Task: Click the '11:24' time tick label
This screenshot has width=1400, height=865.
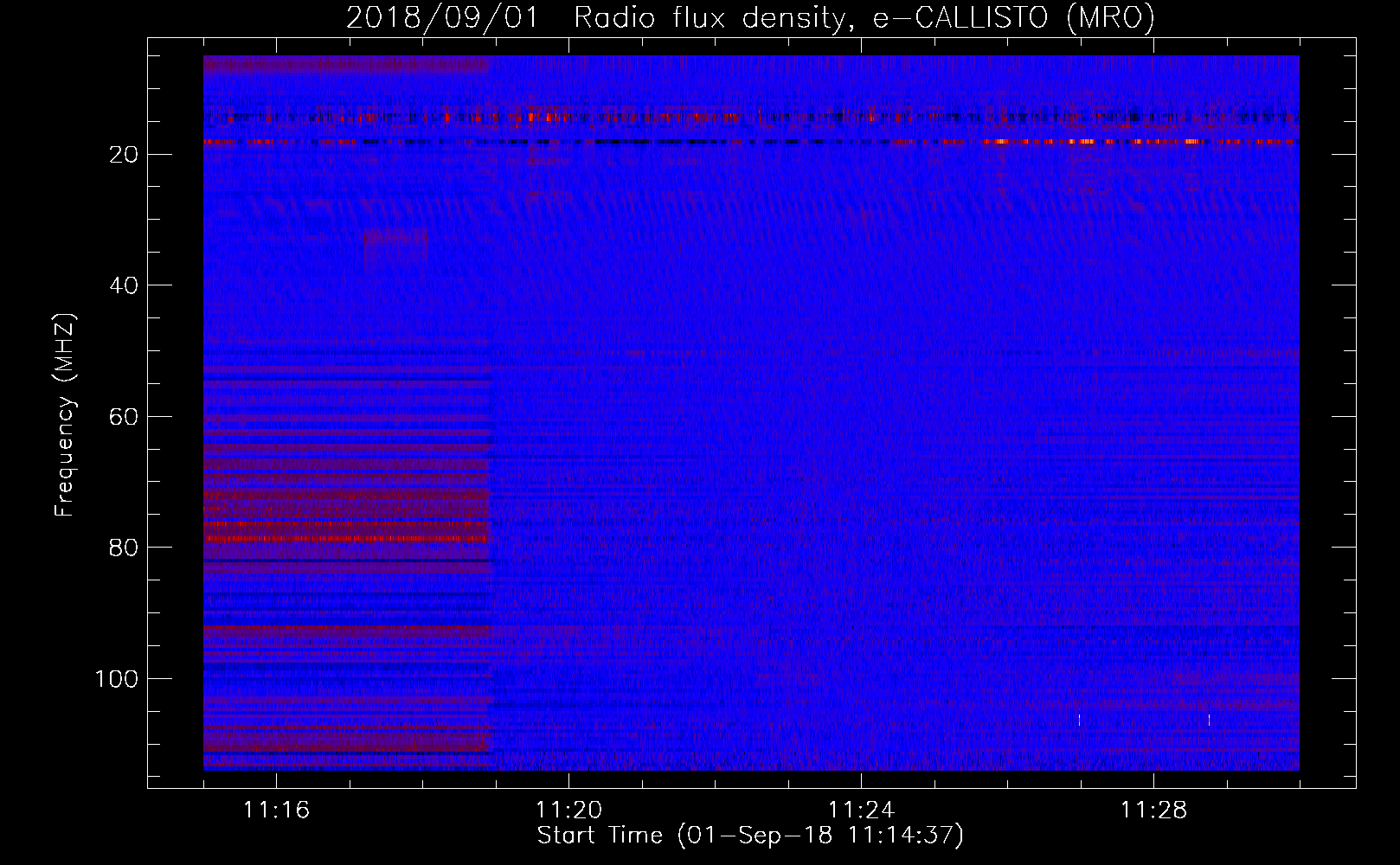Action: point(861,810)
